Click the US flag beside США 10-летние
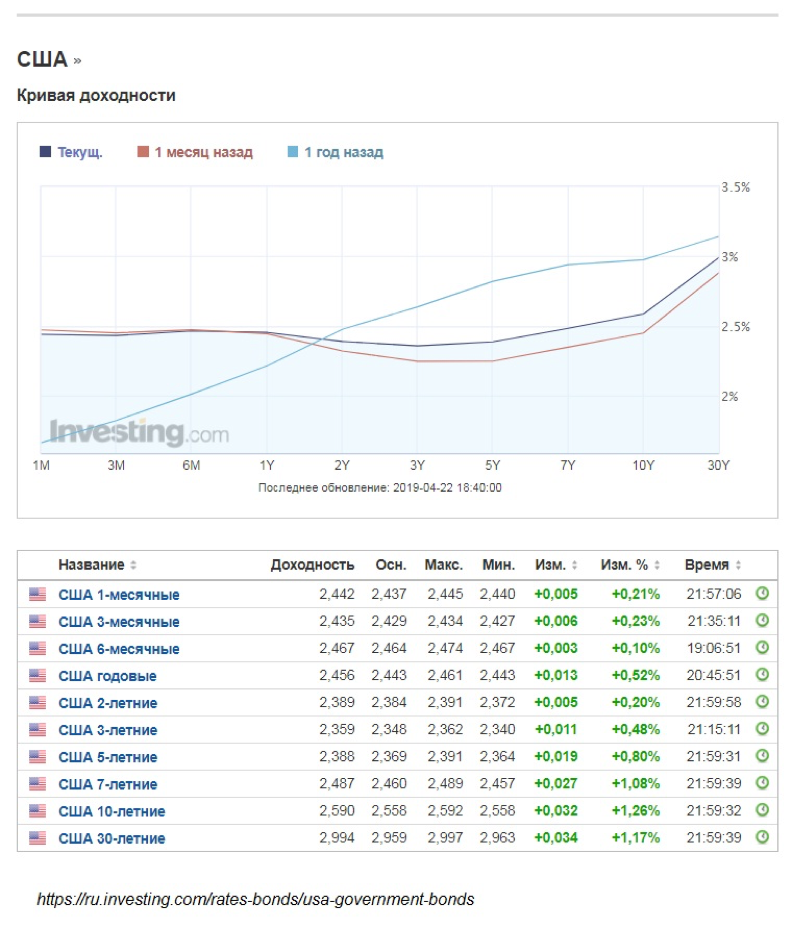The image size is (791, 927). pos(38,811)
